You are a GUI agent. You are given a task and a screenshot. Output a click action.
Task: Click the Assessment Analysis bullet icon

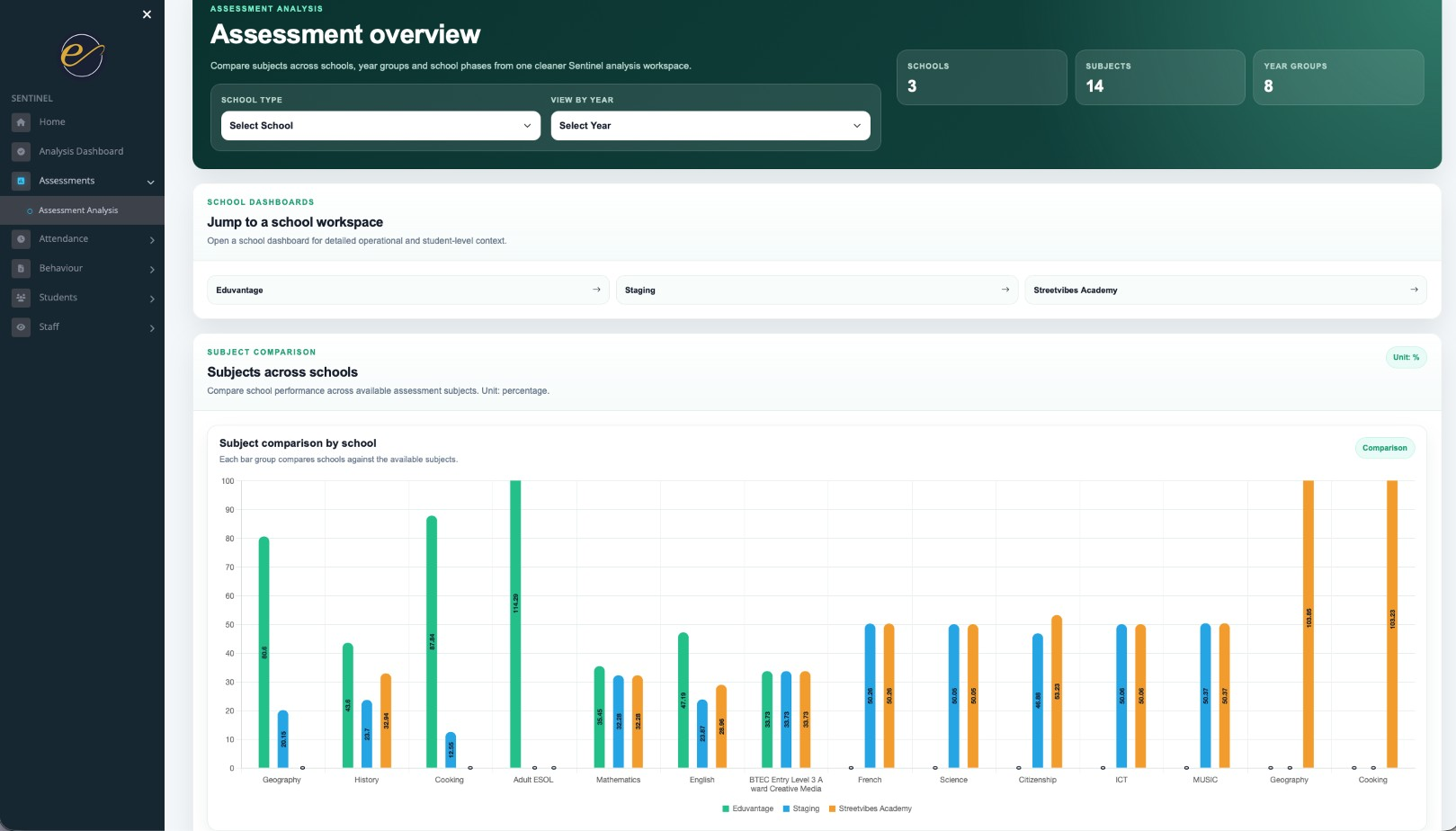30,211
